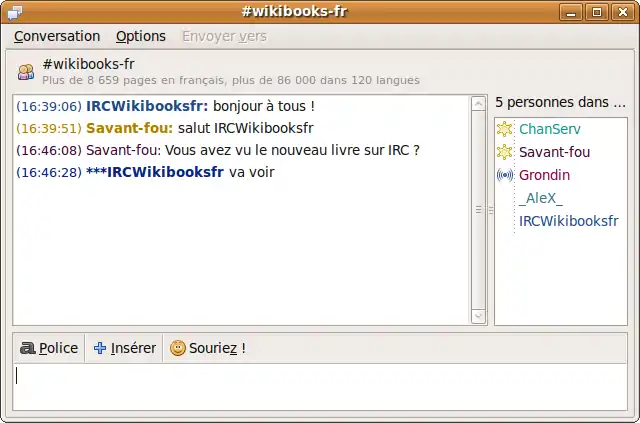Open the Envoyer vers menu
Viewport: 640px width, 423px height.
[x=224, y=36]
